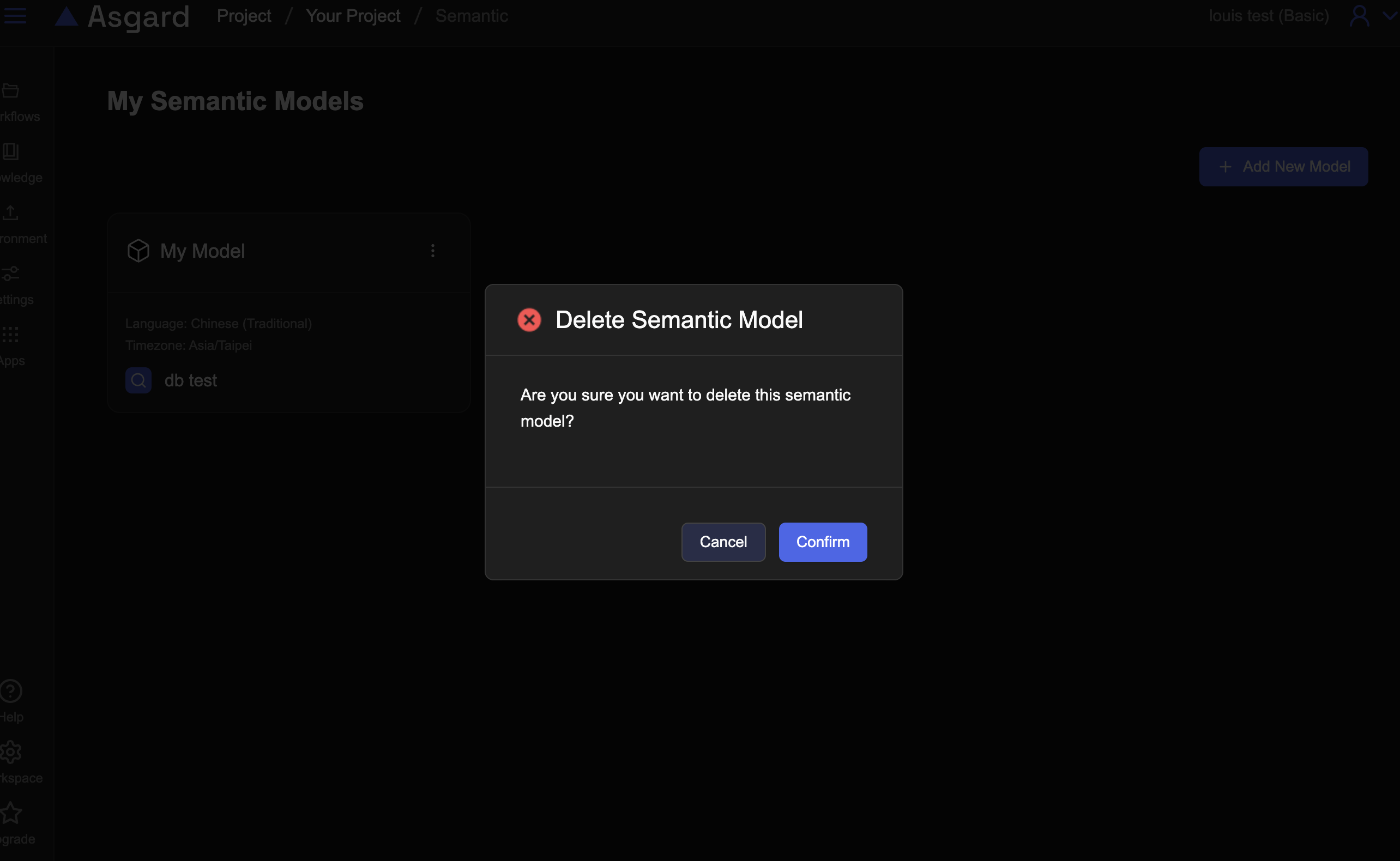Open the Settings sliders sidebar icon

pyautogui.click(x=10, y=274)
